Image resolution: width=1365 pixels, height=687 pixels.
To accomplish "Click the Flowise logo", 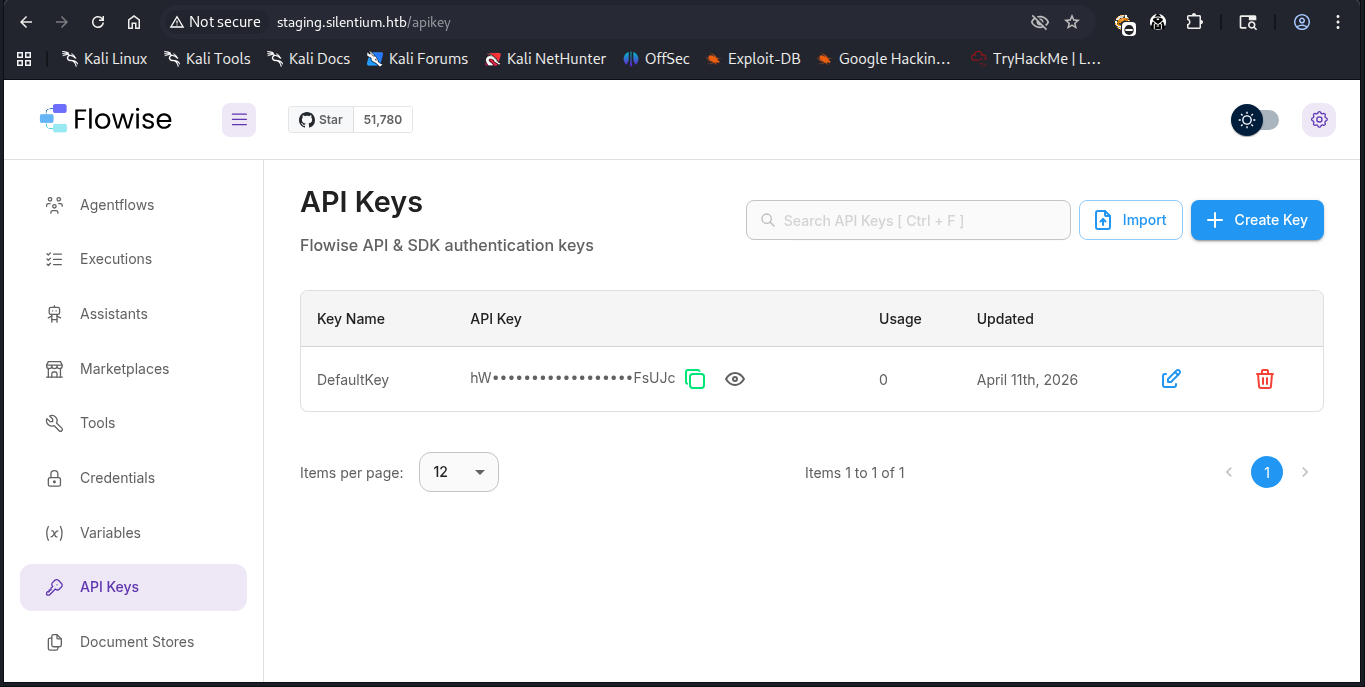I will tap(106, 119).
